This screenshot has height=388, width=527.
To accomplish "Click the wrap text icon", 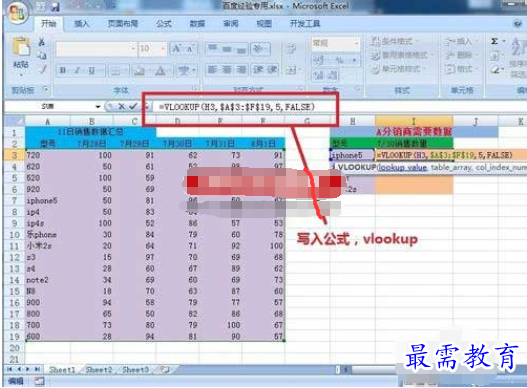I will point(291,49).
